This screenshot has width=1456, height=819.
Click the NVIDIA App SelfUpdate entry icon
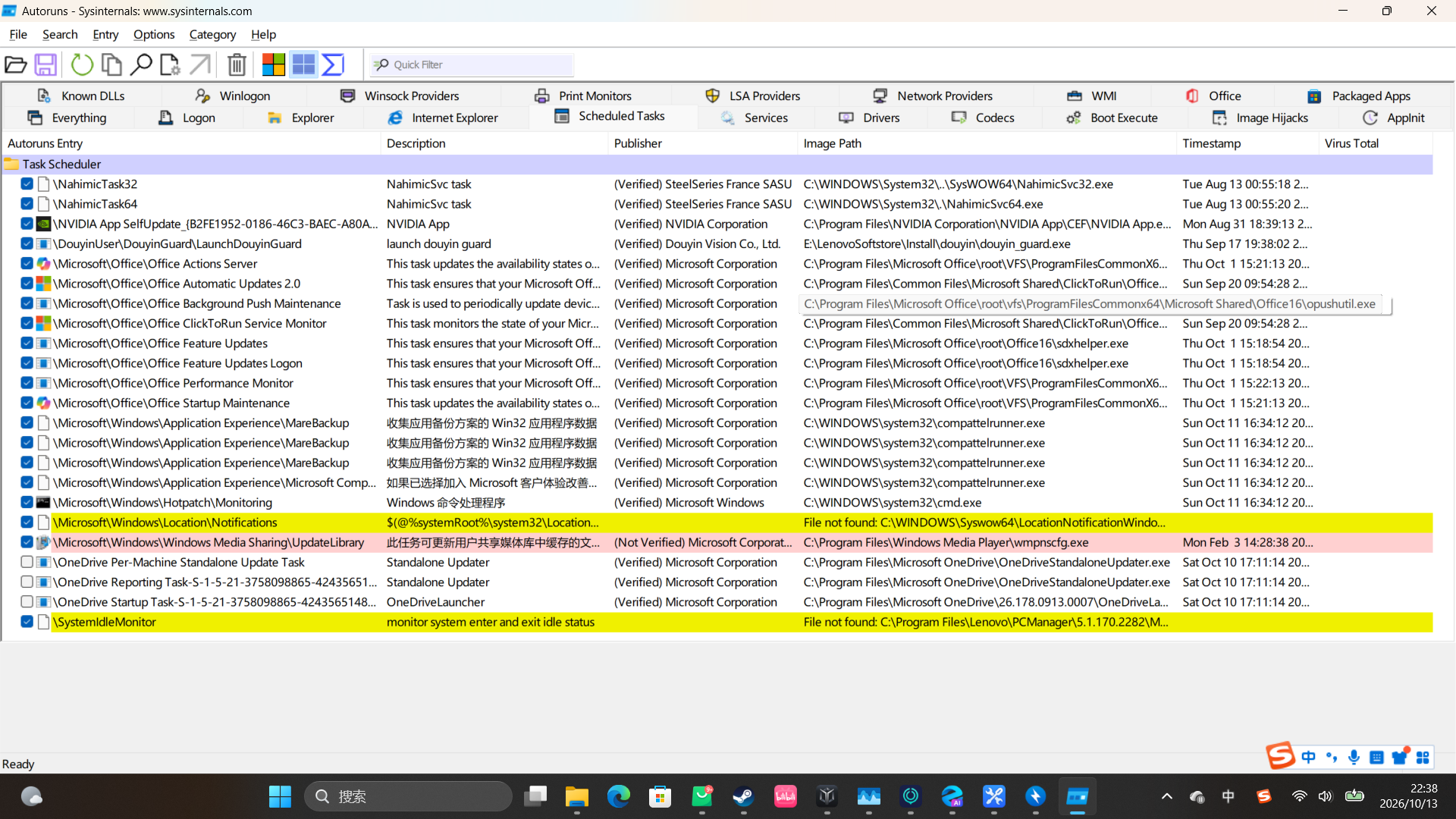click(44, 224)
